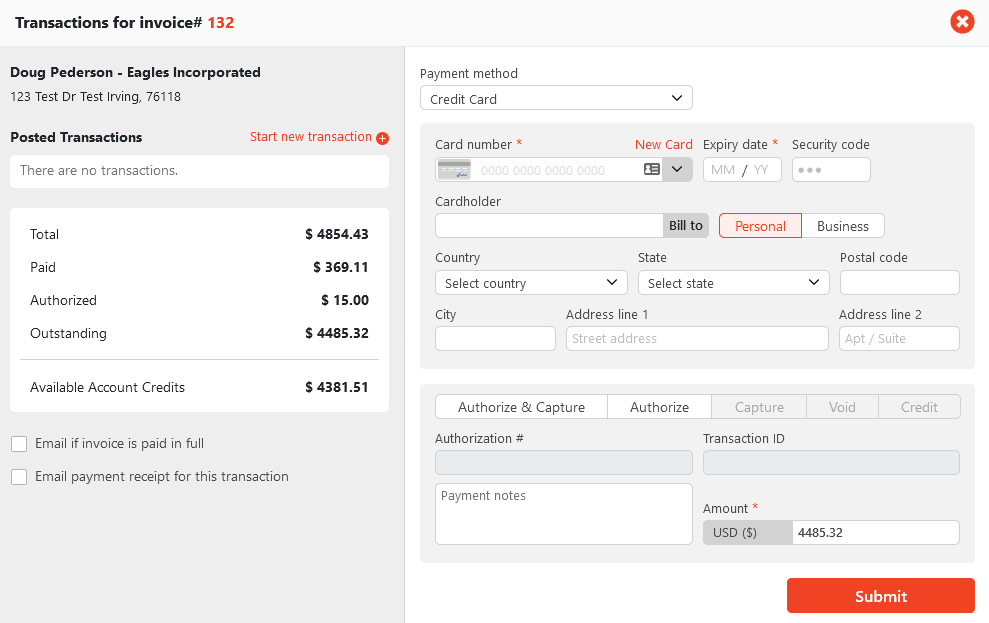Switch to the Authorize tab

pos(659,407)
